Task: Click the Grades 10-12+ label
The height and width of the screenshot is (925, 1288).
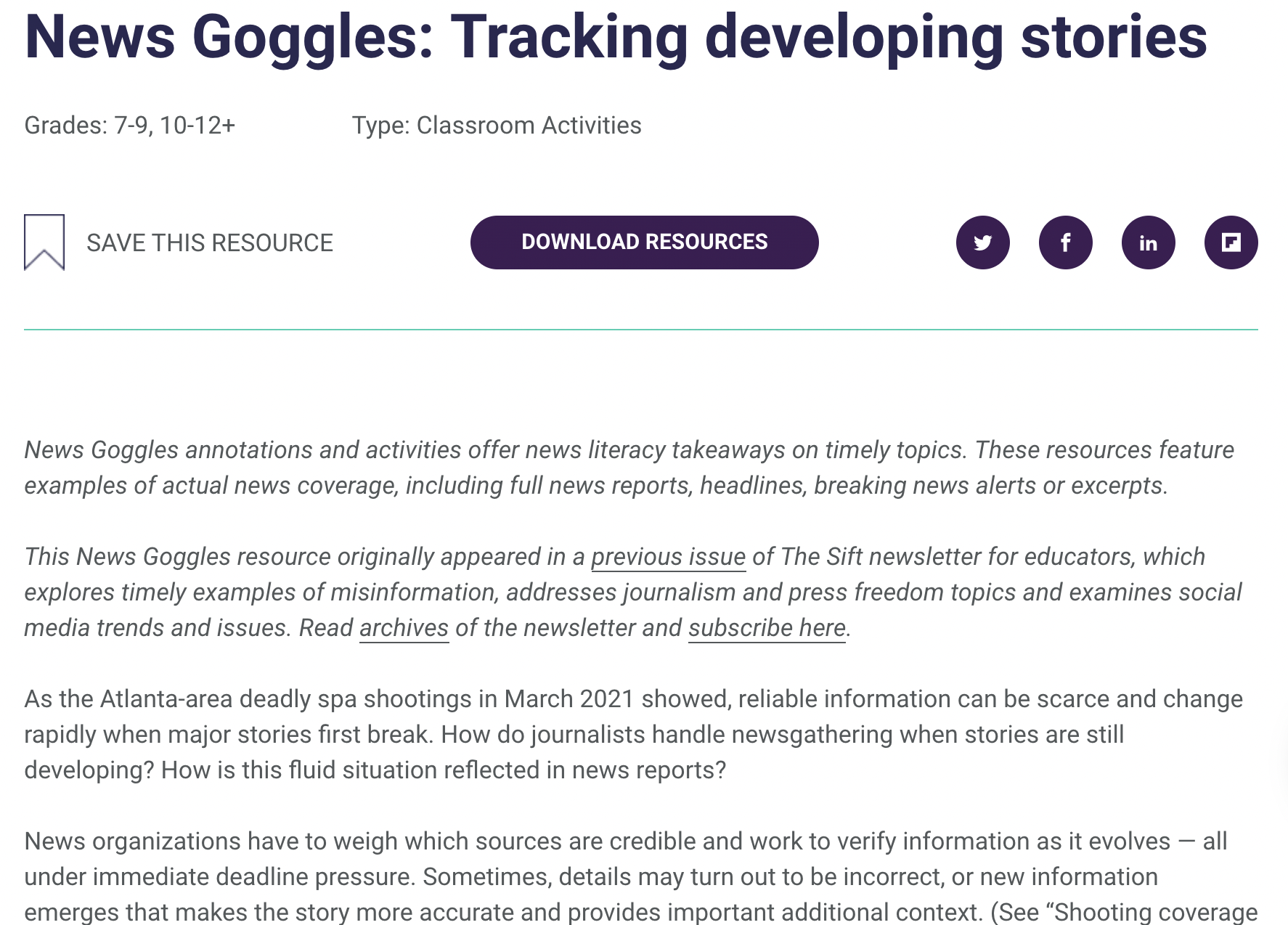Action: coord(198,125)
